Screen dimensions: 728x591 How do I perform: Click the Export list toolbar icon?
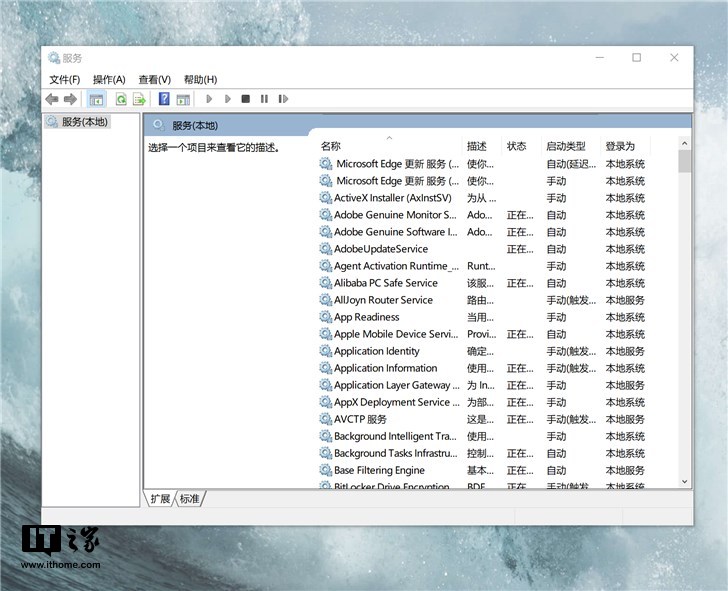click(139, 99)
